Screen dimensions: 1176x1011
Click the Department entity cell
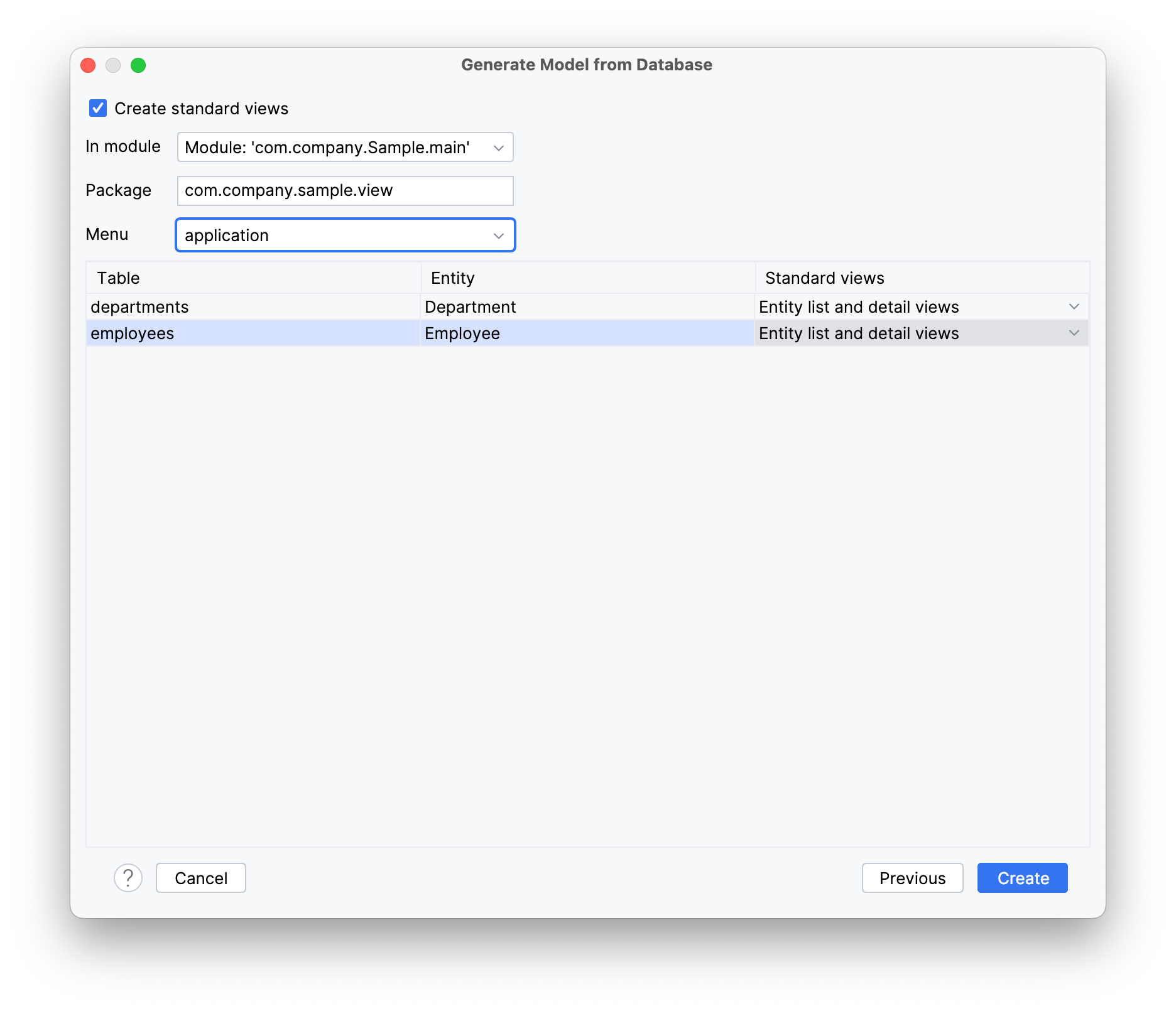point(587,306)
